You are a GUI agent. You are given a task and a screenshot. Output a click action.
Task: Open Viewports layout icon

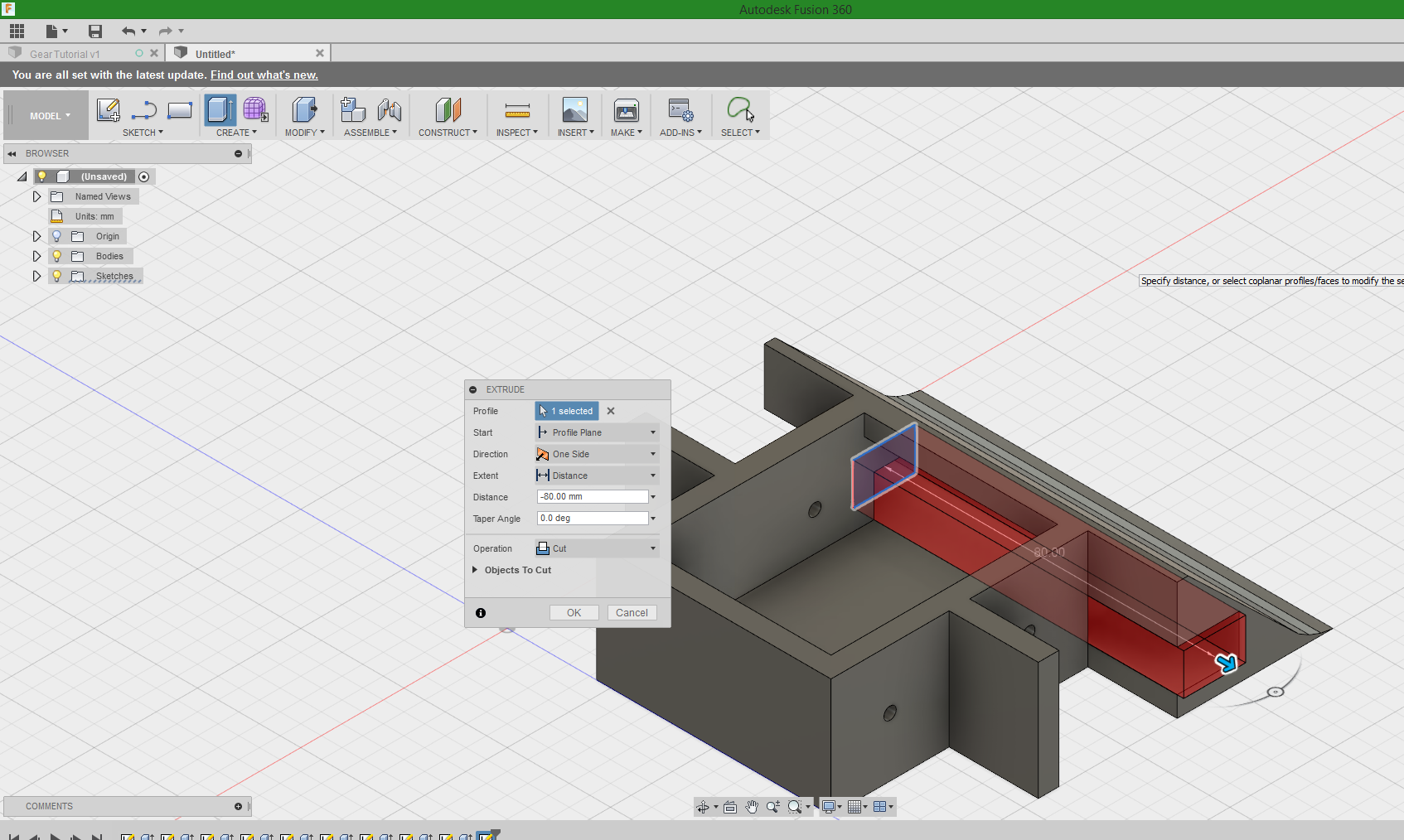879,807
